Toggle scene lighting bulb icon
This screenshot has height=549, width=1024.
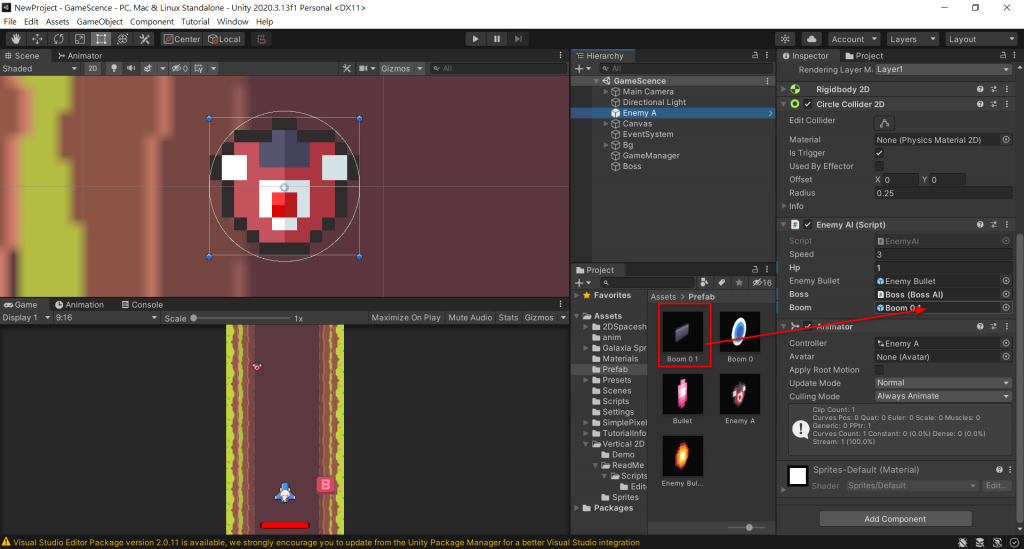pos(114,69)
